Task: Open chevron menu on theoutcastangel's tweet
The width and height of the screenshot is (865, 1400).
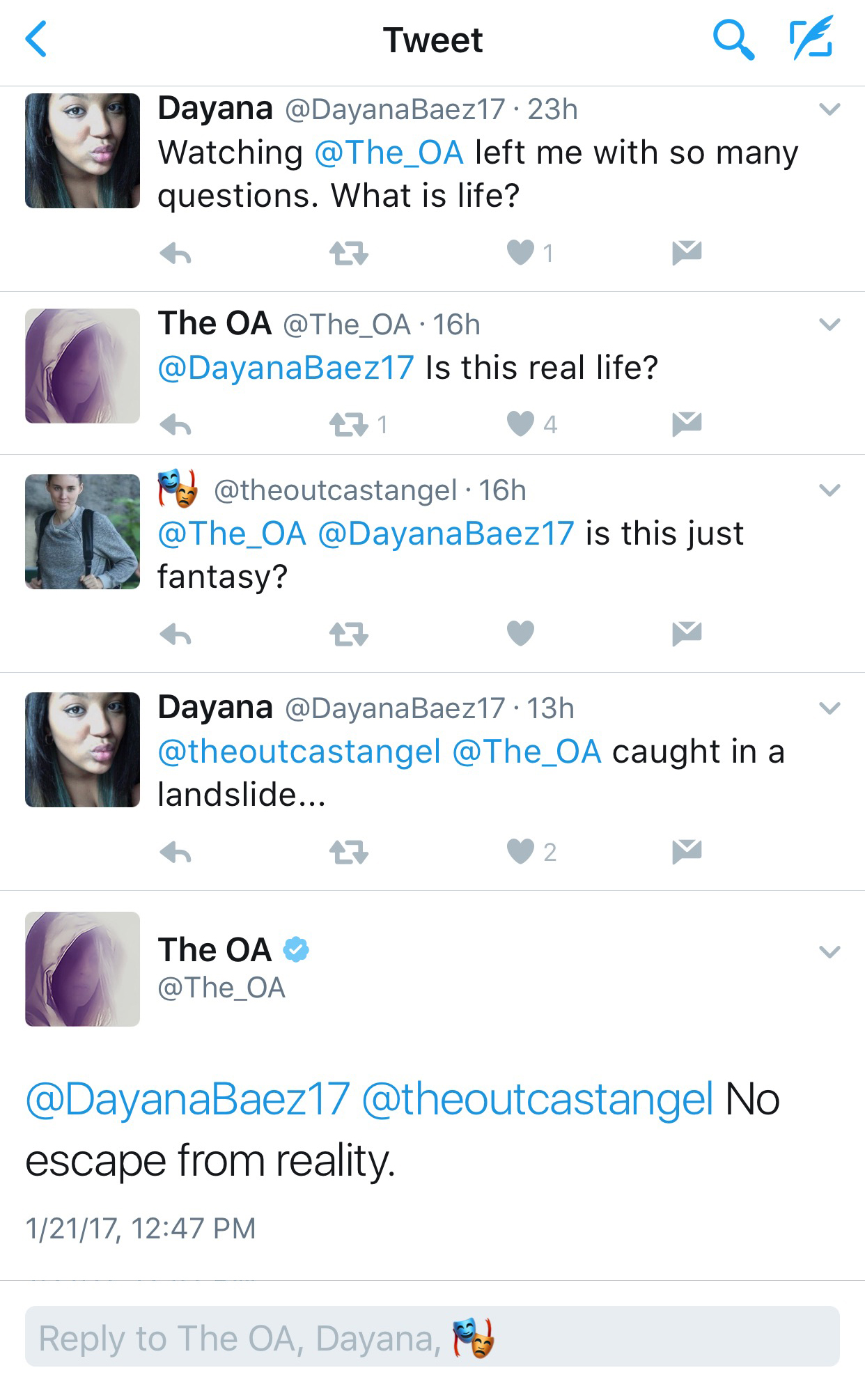Action: pos(829,490)
